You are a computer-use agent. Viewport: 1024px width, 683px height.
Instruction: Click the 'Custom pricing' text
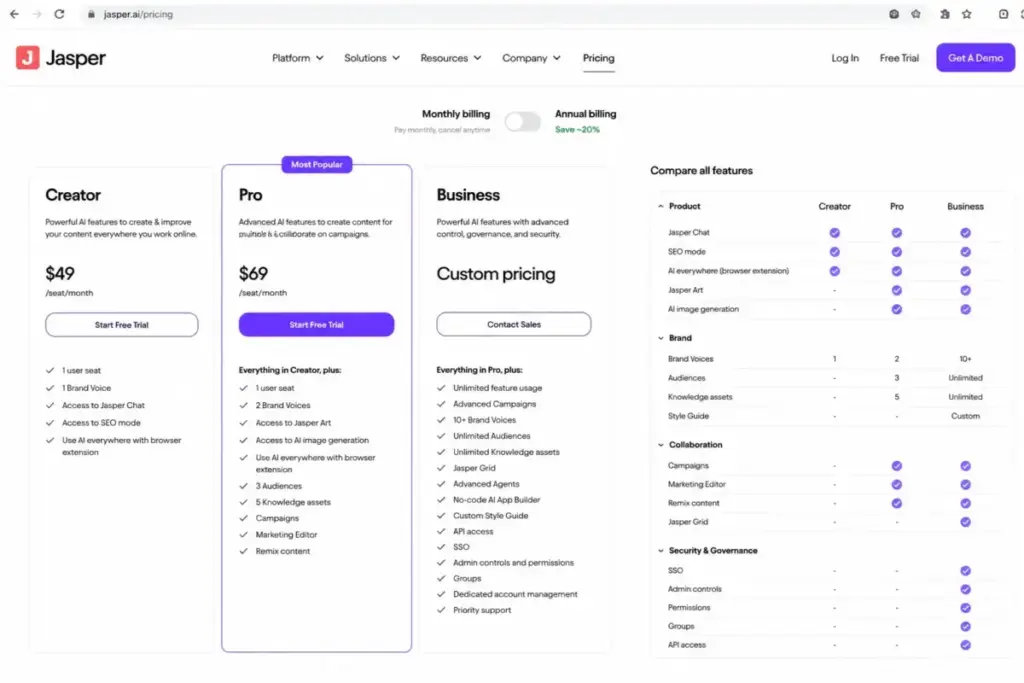(496, 274)
